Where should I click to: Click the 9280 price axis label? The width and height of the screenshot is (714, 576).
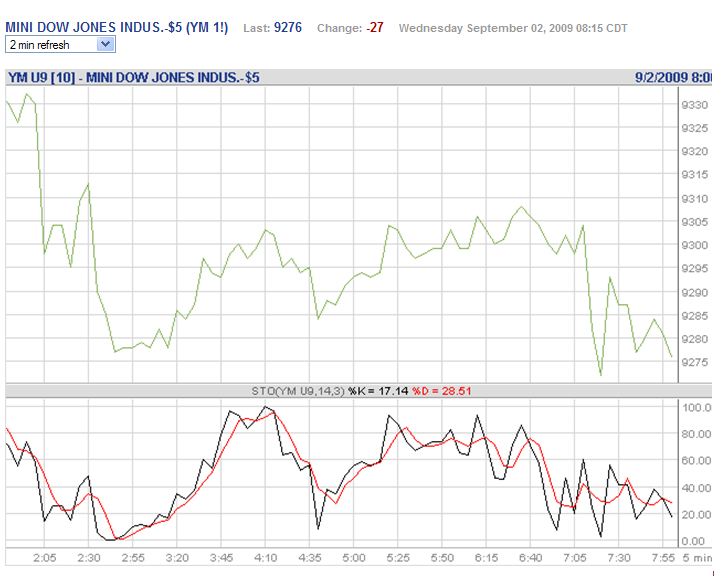[695, 339]
